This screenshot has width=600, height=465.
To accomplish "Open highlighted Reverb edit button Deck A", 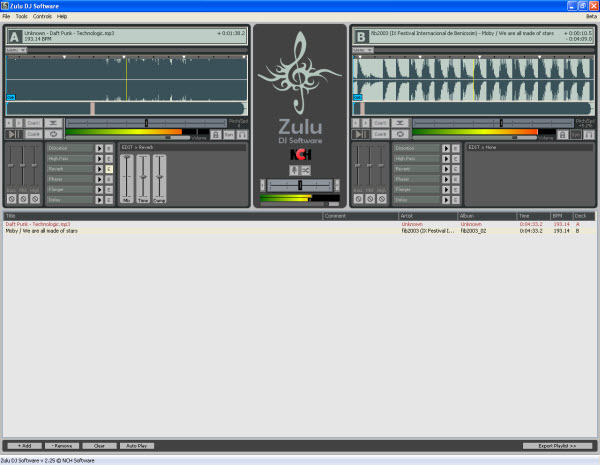I will (109, 169).
